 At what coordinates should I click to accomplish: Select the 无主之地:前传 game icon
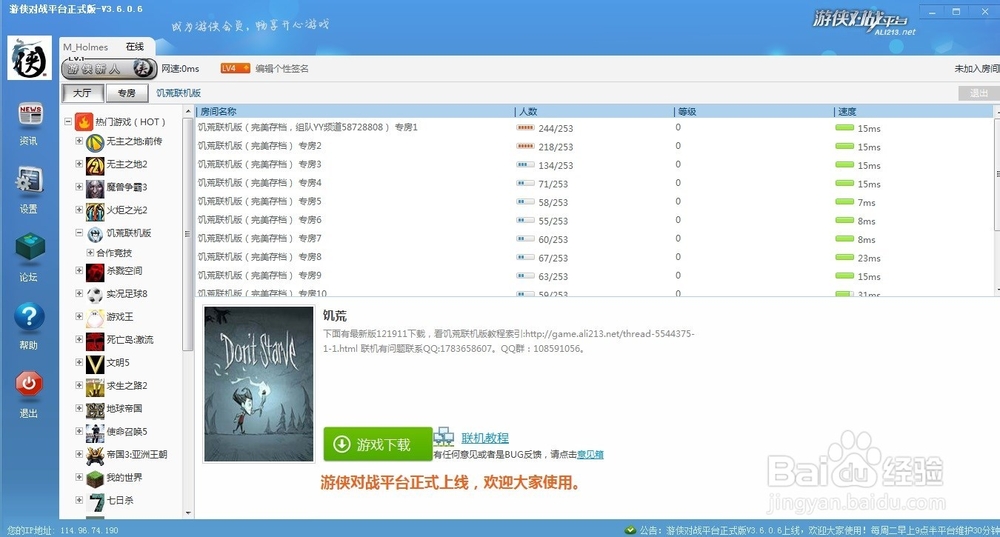95,142
